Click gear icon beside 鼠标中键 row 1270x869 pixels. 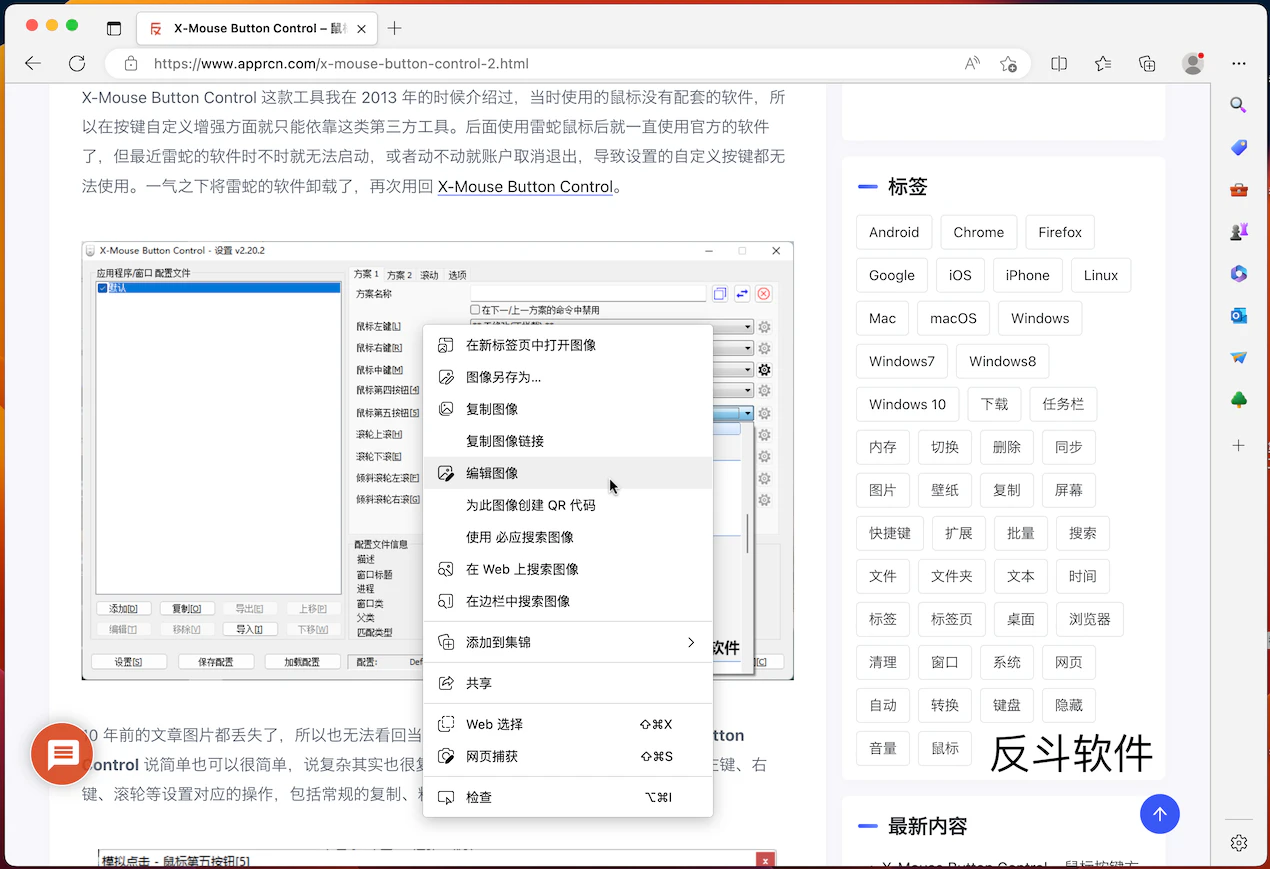coord(764,370)
